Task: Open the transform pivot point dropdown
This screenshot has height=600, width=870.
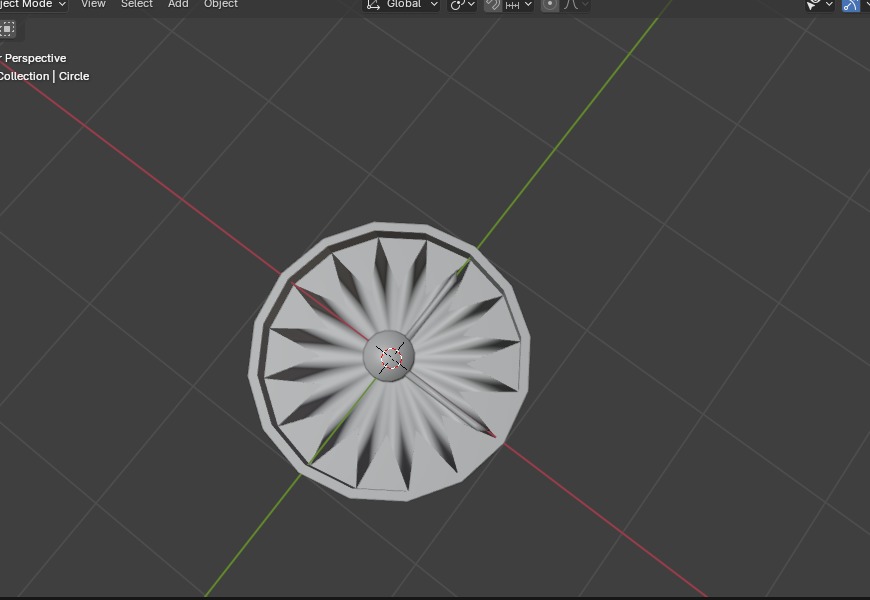Action: 462,4
